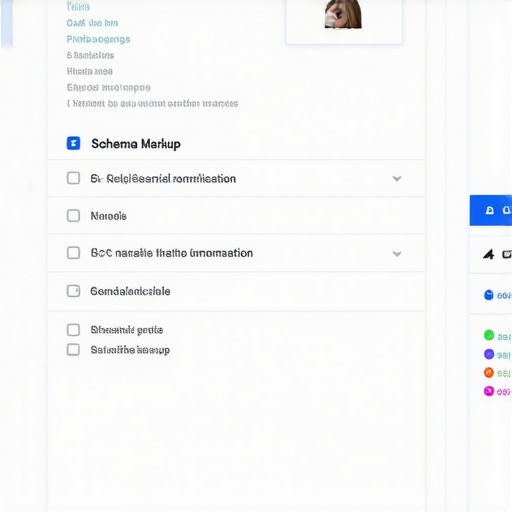Click the blue circle icon in right panel
Image resolution: width=512 pixels, height=512 pixels.
tap(489, 295)
